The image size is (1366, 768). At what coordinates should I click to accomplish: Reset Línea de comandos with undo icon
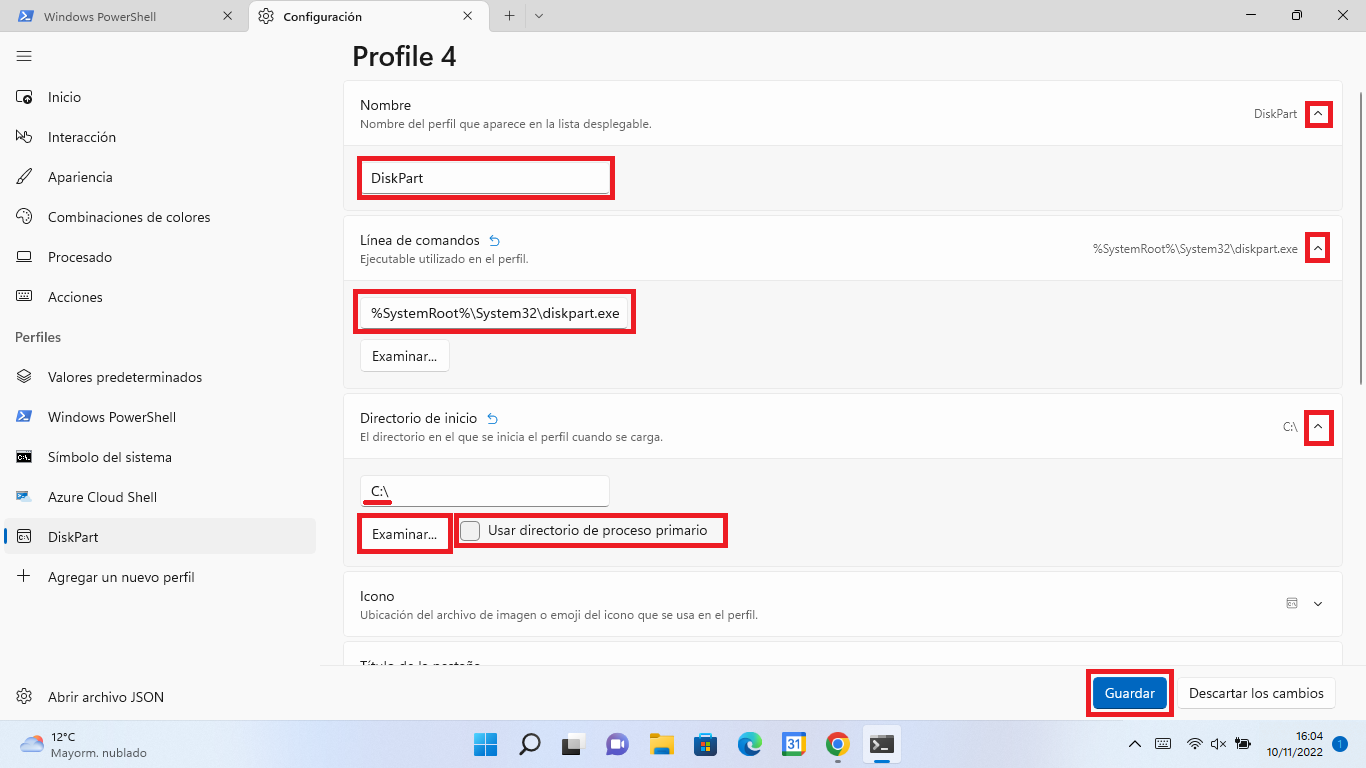(x=494, y=241)
